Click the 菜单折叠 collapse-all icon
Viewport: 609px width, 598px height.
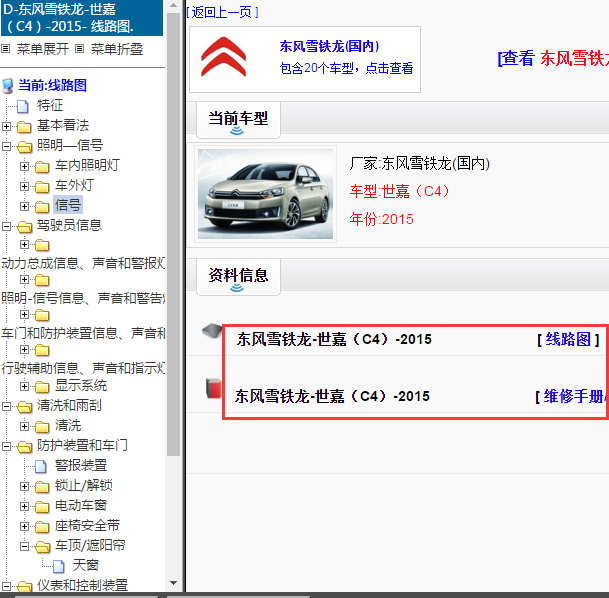(x=79, y=49)
